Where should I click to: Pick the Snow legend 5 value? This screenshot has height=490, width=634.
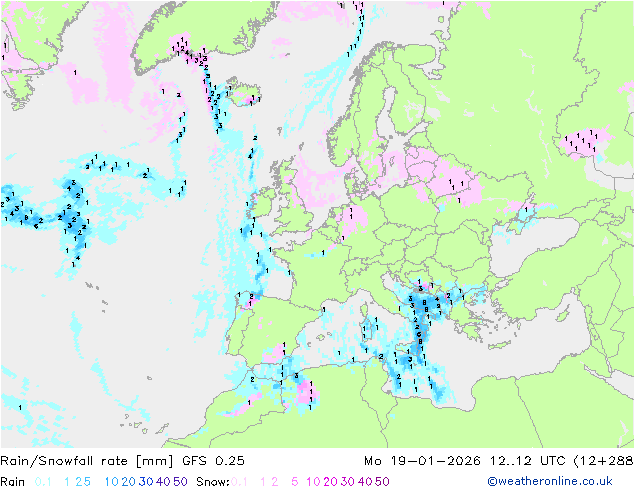tap(295, 482)
